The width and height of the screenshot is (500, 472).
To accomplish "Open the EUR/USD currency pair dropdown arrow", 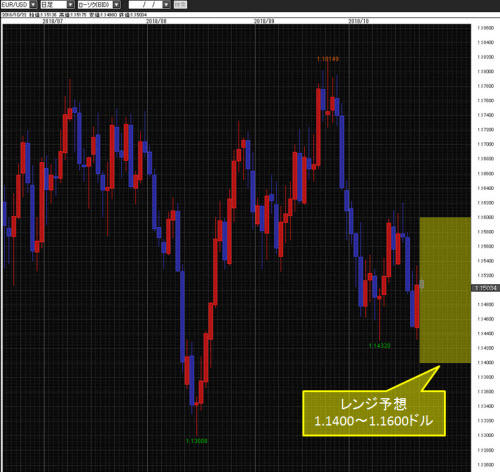I will [x=33, y=5].
